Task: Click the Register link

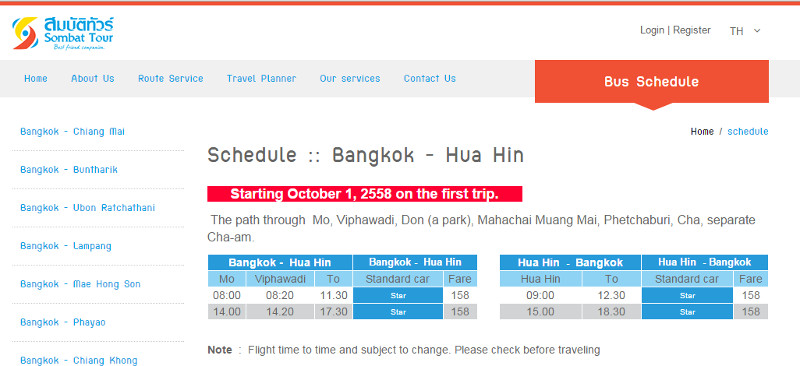Action: 692,30
